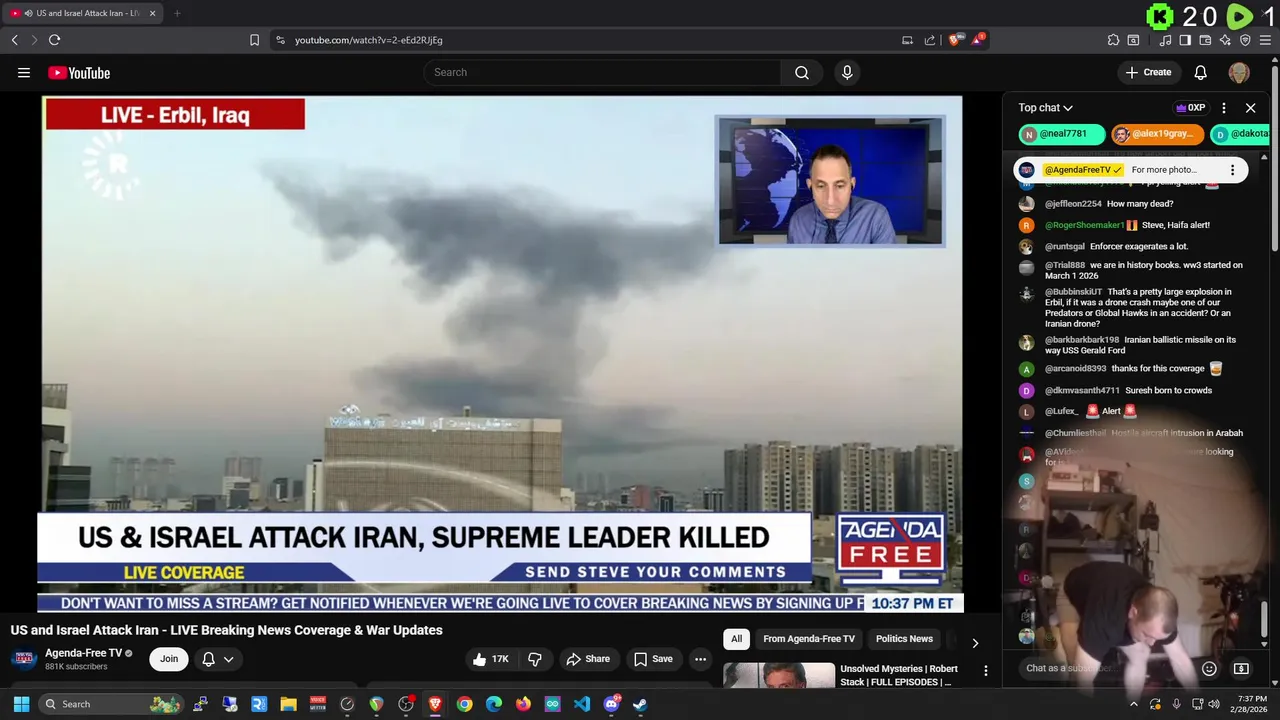Show hidden system tray icons chevron

1133,704
